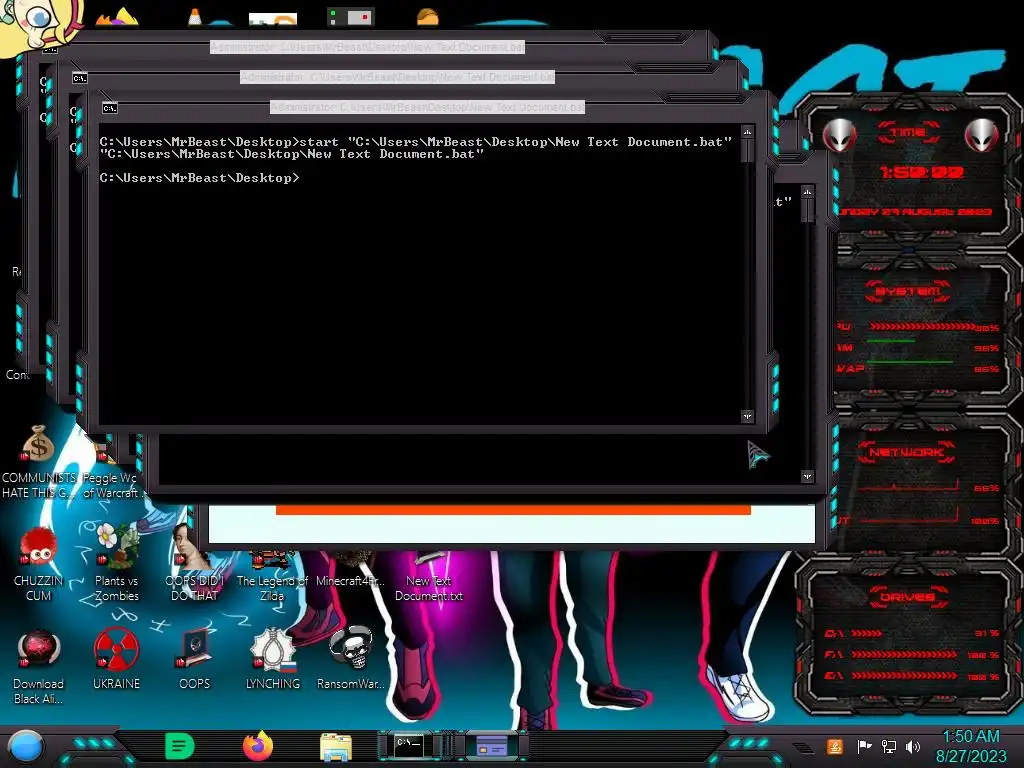This screenshot has height=768, width=1024.
Task: Switch to the Command Prompt taskbar button
Action: point(411,745)
